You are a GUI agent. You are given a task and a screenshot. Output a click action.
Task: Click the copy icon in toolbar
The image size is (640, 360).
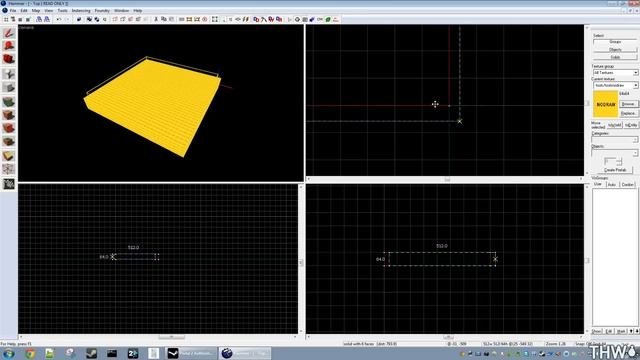coord(164,19)
